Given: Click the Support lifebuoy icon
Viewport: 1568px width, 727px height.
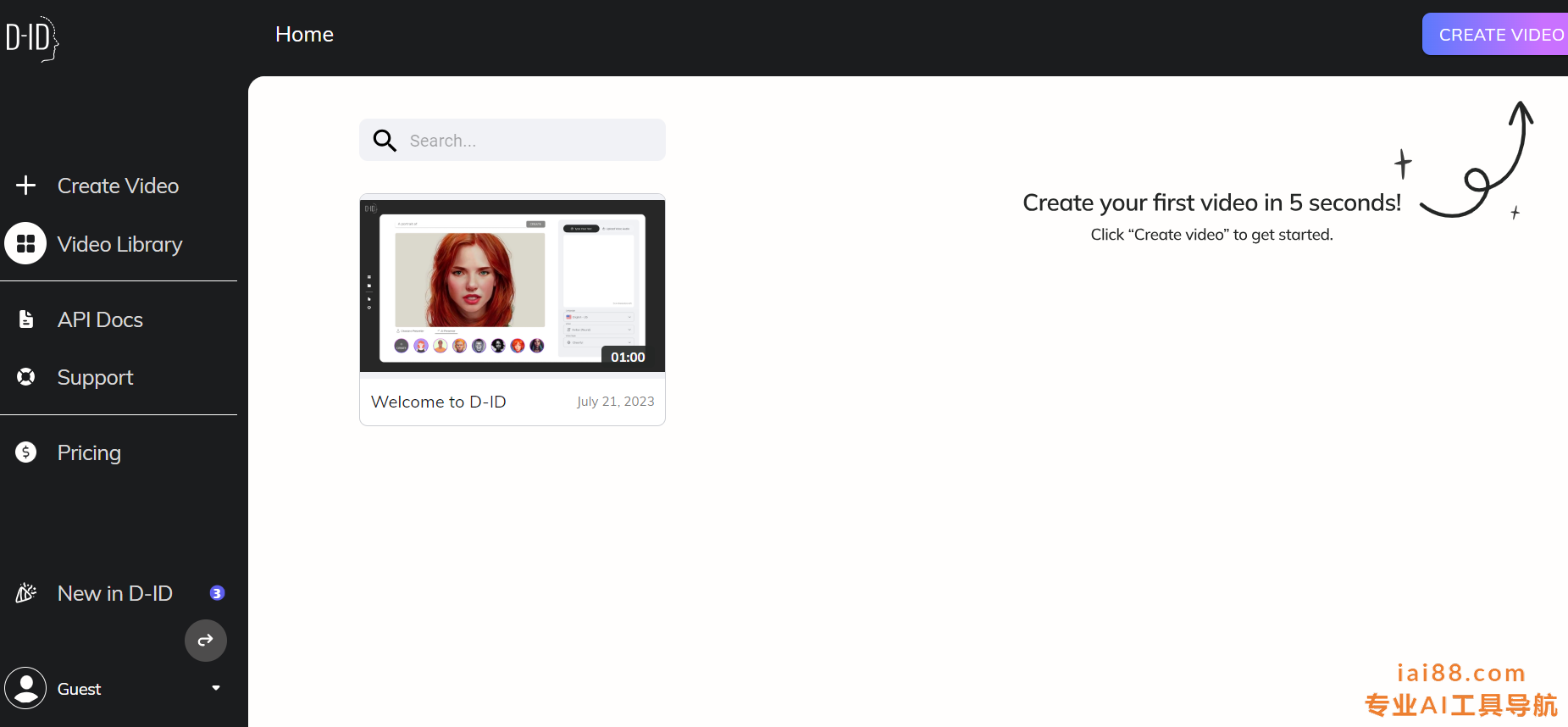Looking at the screenshot, I should point(25,376).
